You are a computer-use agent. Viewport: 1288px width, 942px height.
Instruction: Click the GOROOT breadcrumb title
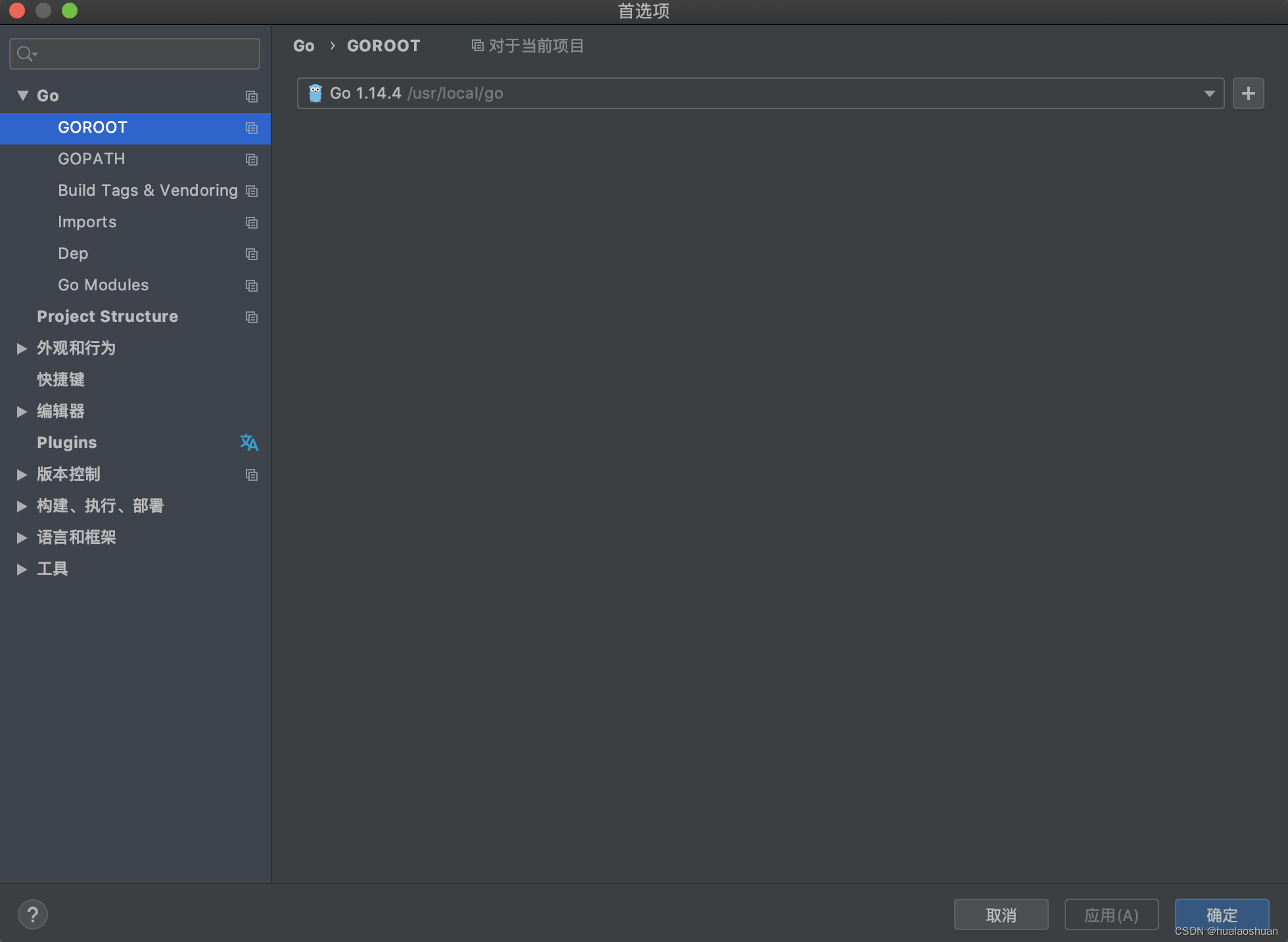[x=383, y=46]
